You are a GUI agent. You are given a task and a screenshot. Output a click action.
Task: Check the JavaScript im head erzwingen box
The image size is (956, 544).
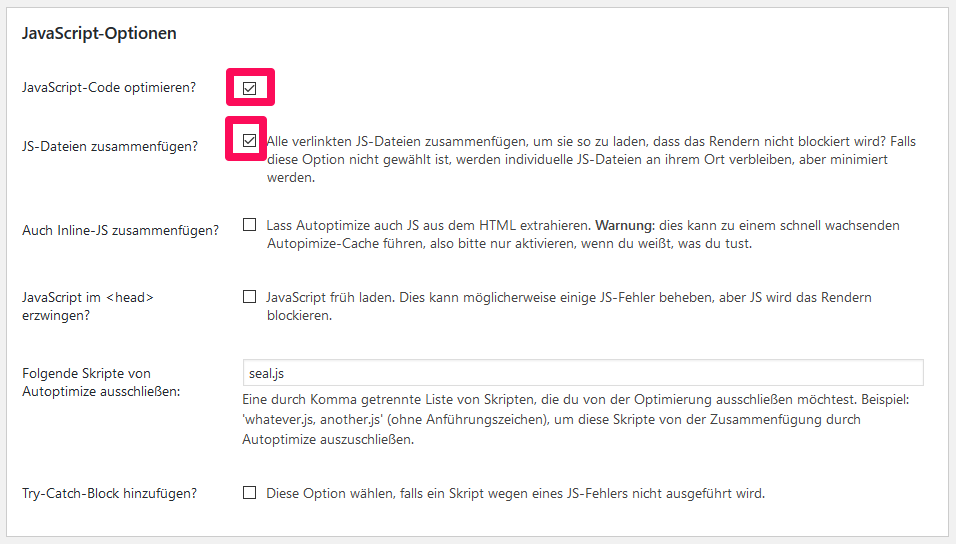(x=250, y=297)
